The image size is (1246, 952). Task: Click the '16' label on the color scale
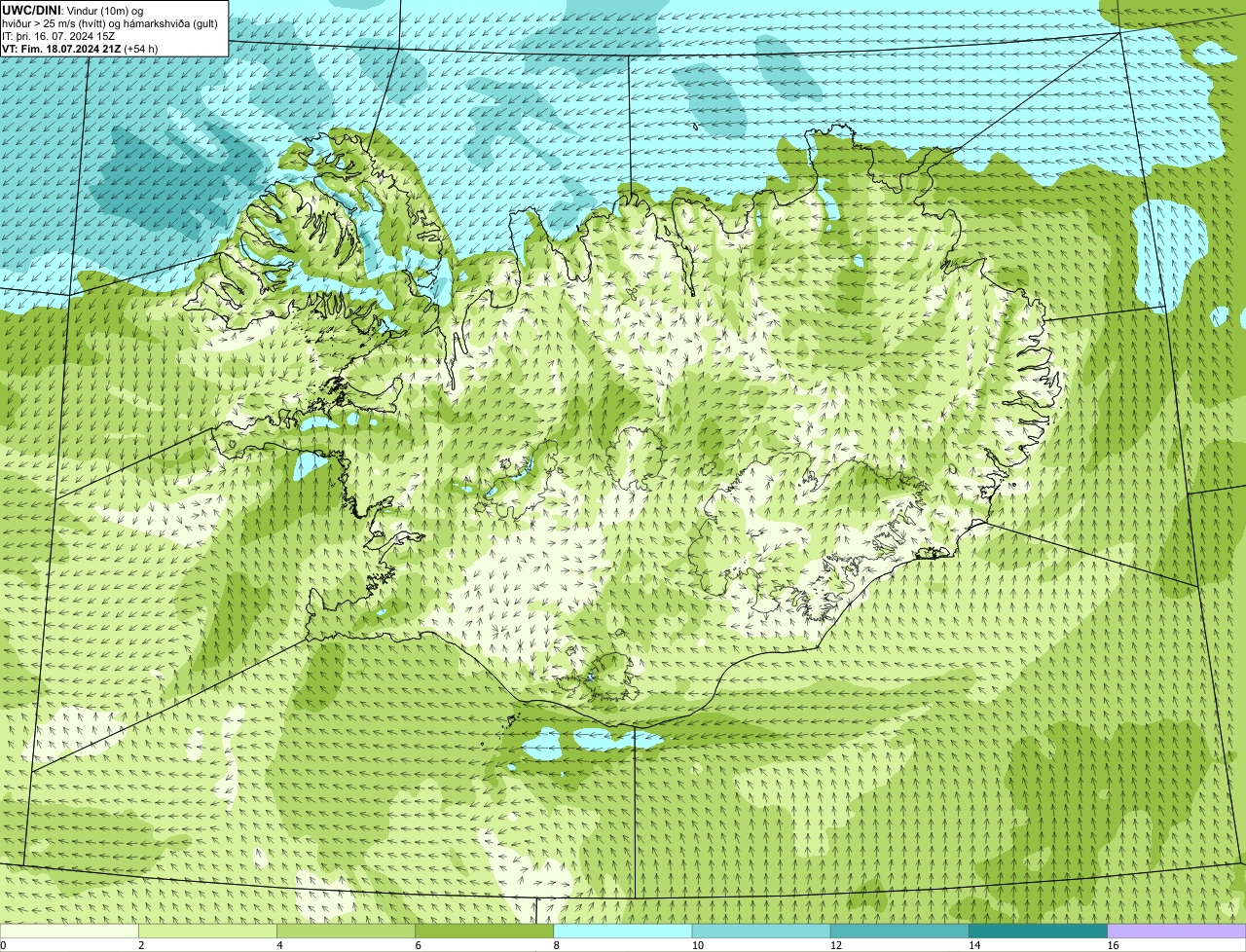point(1113,945)
